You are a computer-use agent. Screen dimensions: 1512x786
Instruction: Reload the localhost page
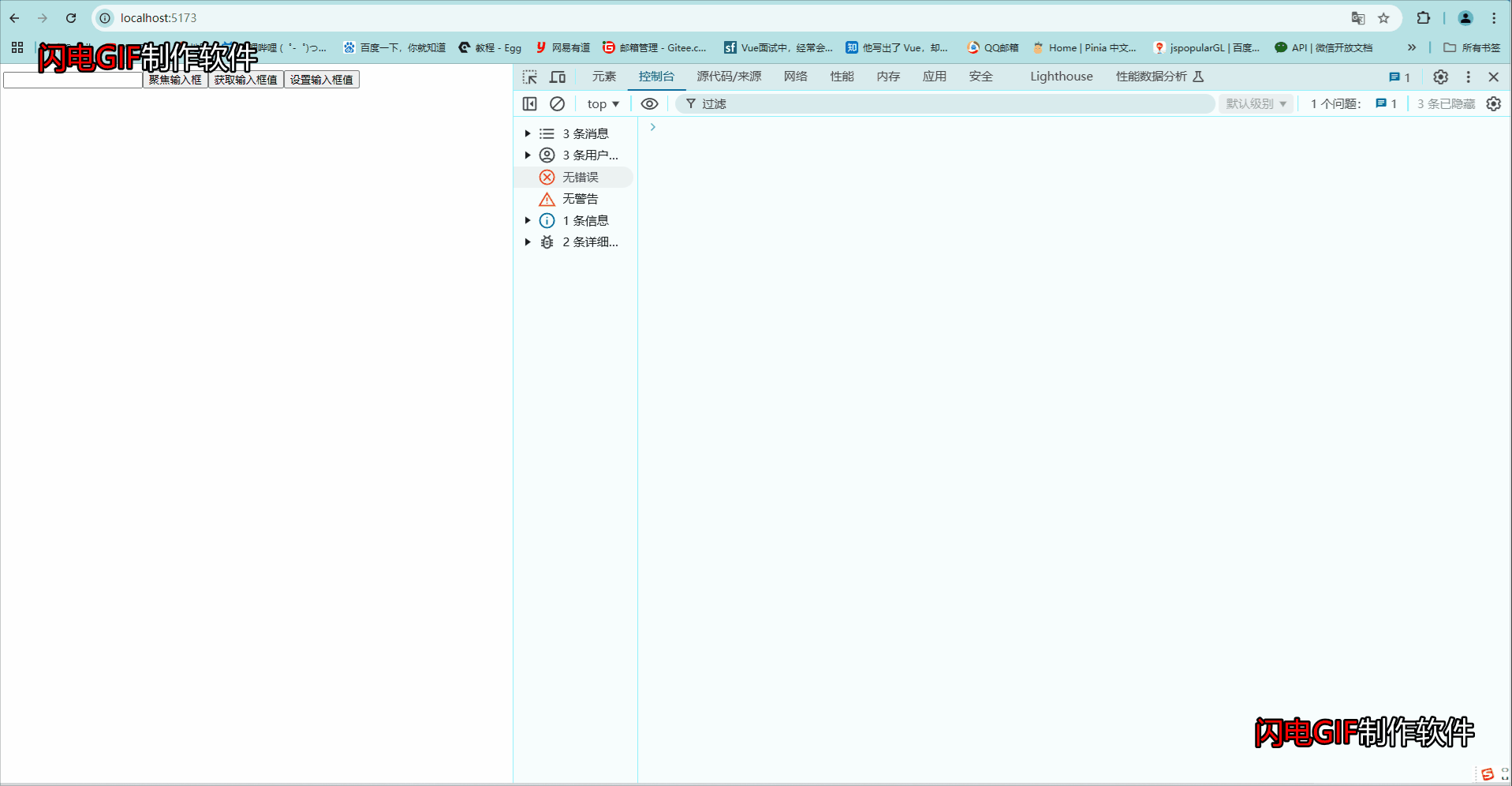point(70,17)
